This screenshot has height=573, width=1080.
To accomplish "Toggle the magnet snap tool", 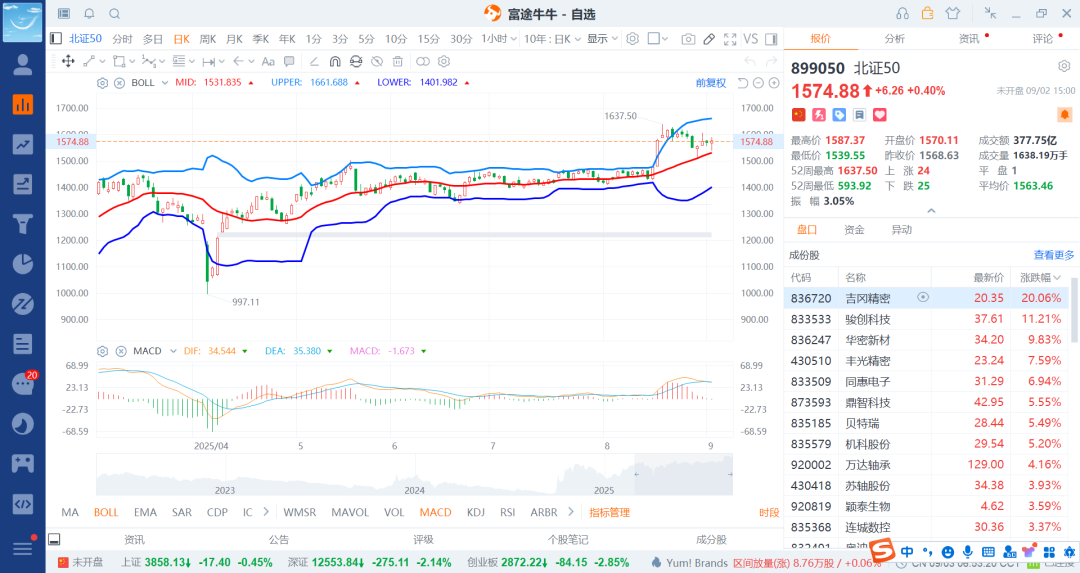I will 335,61.
